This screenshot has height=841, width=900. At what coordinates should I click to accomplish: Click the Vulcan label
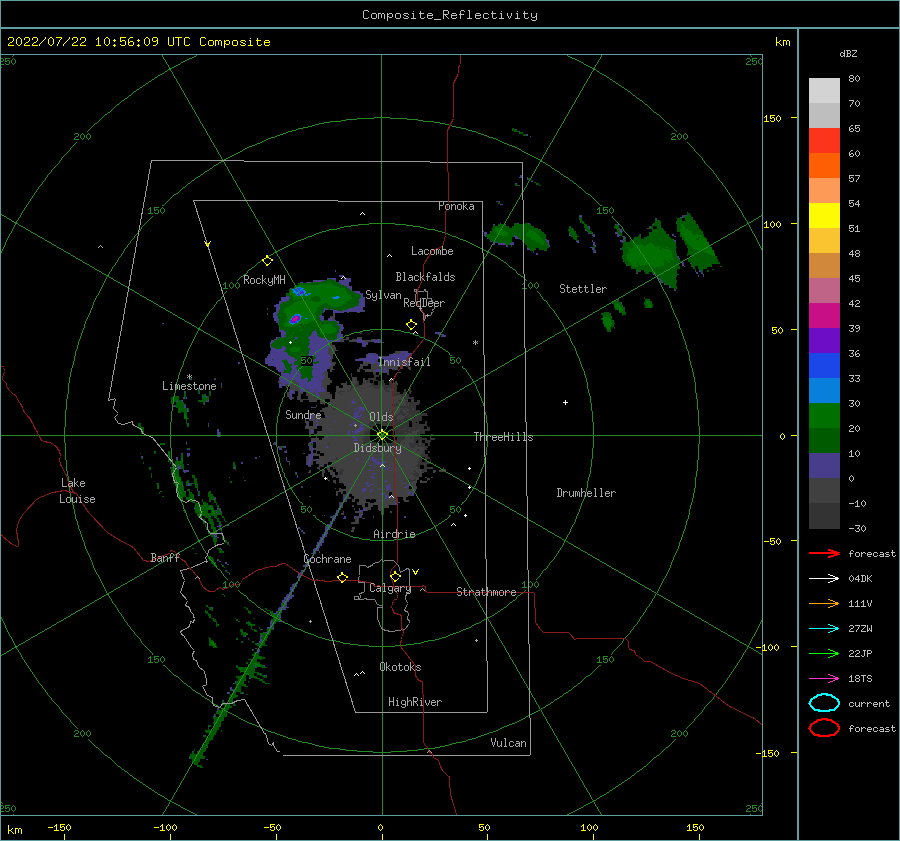[x=509, y=743]
